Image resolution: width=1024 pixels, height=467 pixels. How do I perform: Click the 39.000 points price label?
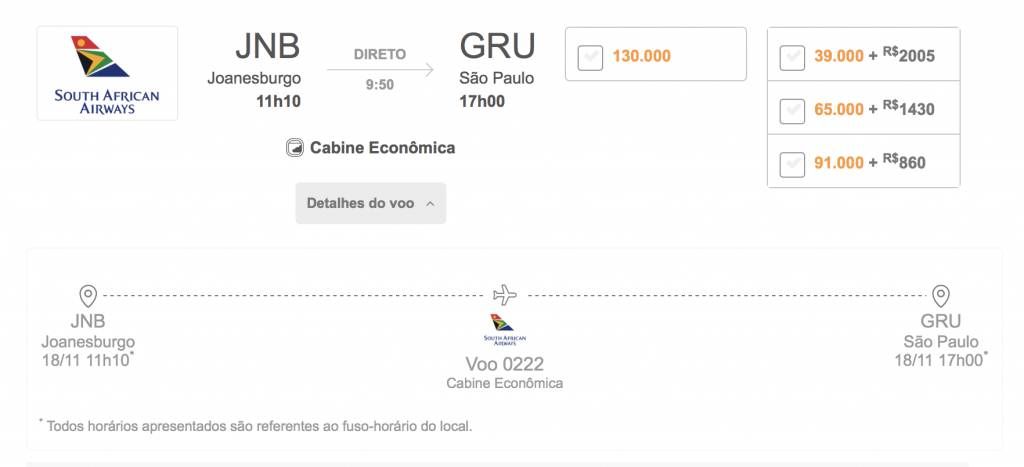(x=839, y=56)
